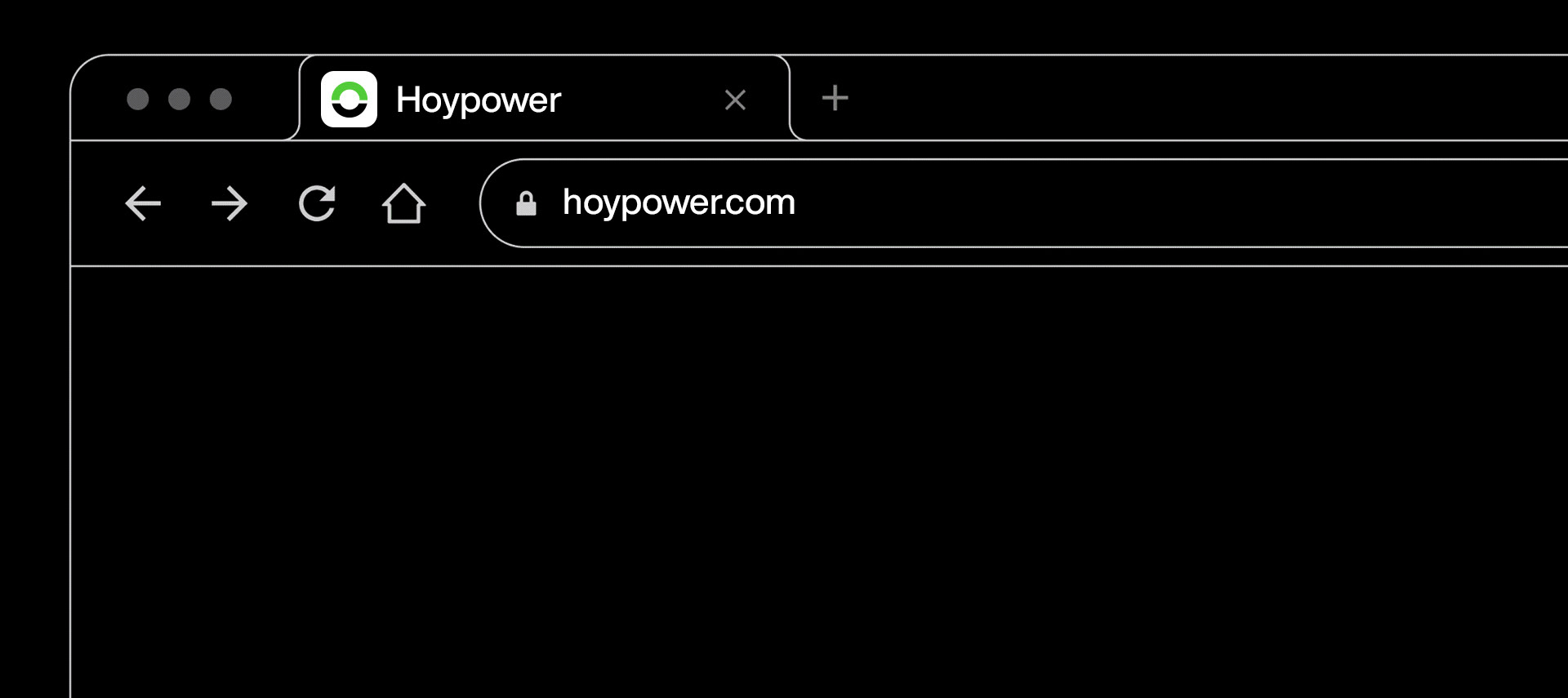Viewport: 1568px width, 698px height.
Task: Go back with the left arrow button
Action: (143, 203)
